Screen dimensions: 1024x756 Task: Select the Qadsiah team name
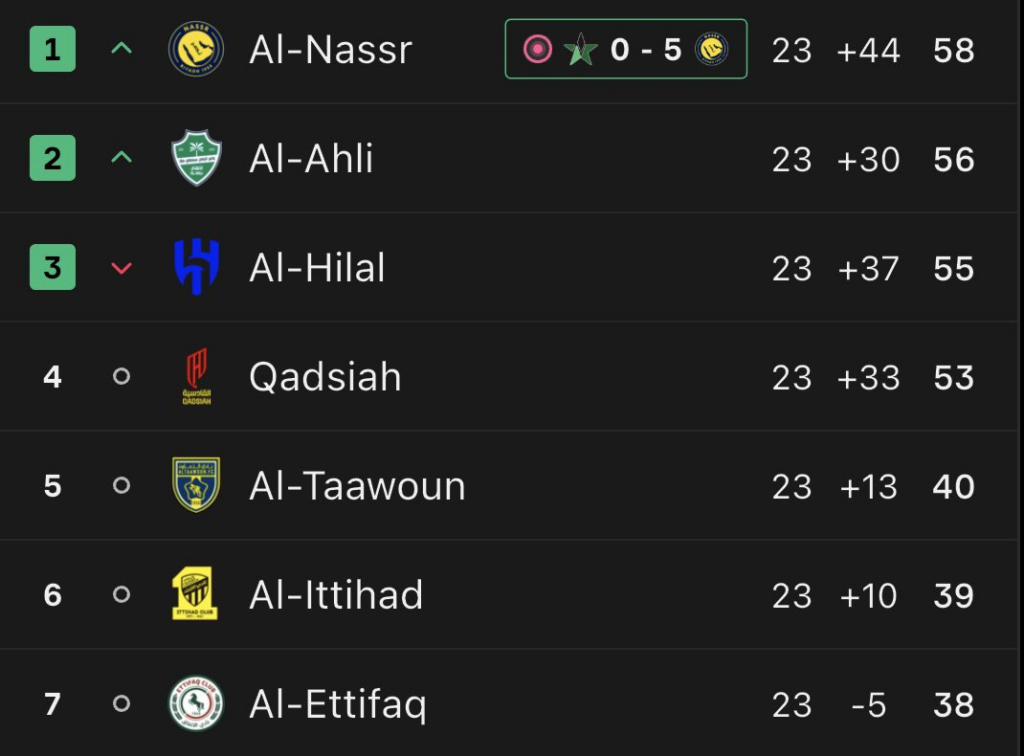(325, 377)
